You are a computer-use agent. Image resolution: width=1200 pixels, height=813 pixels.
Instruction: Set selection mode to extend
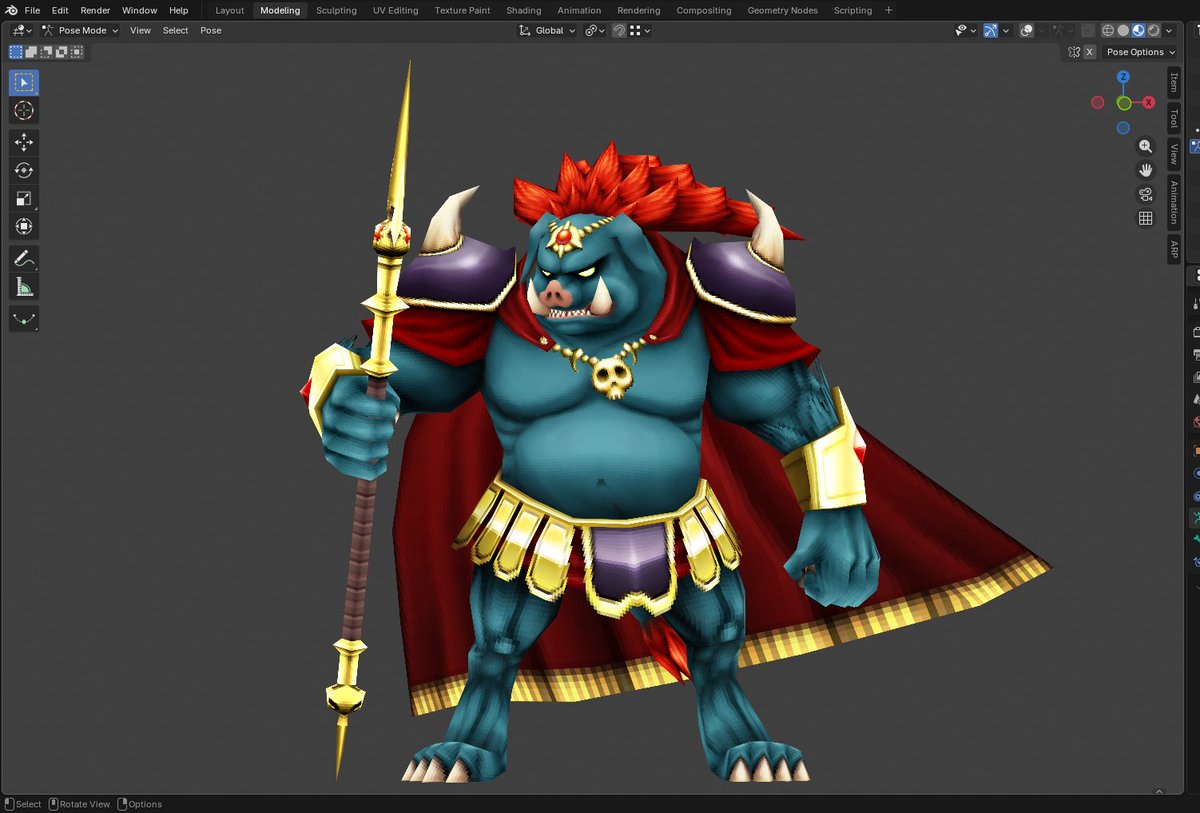click(x=31, y=51)
